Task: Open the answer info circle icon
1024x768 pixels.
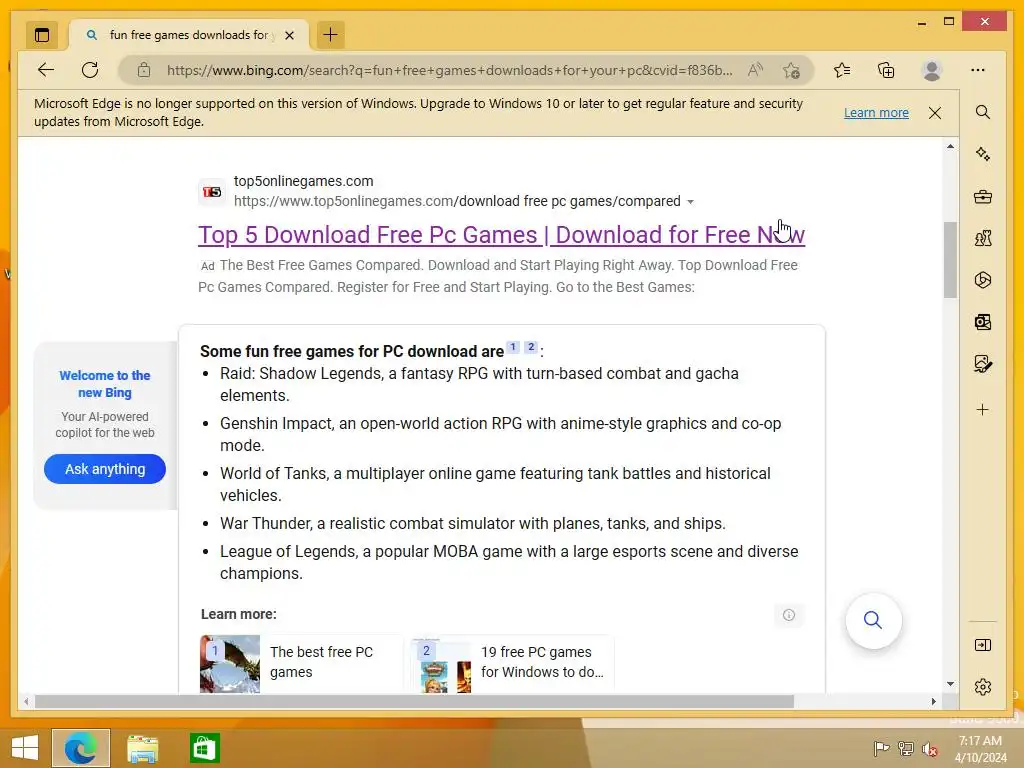Action: (789, 615)
